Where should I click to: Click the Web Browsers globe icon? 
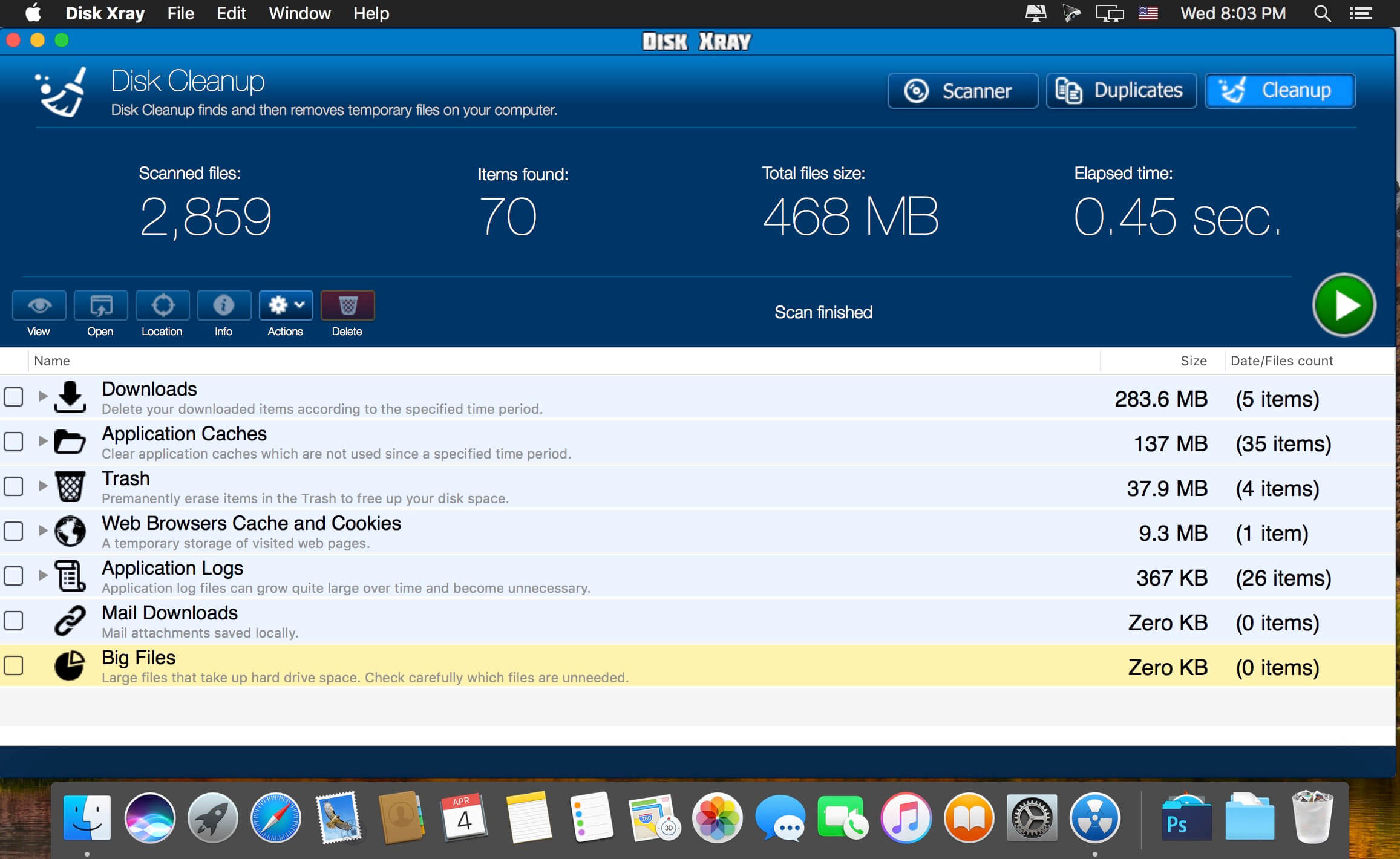point(70,532)
